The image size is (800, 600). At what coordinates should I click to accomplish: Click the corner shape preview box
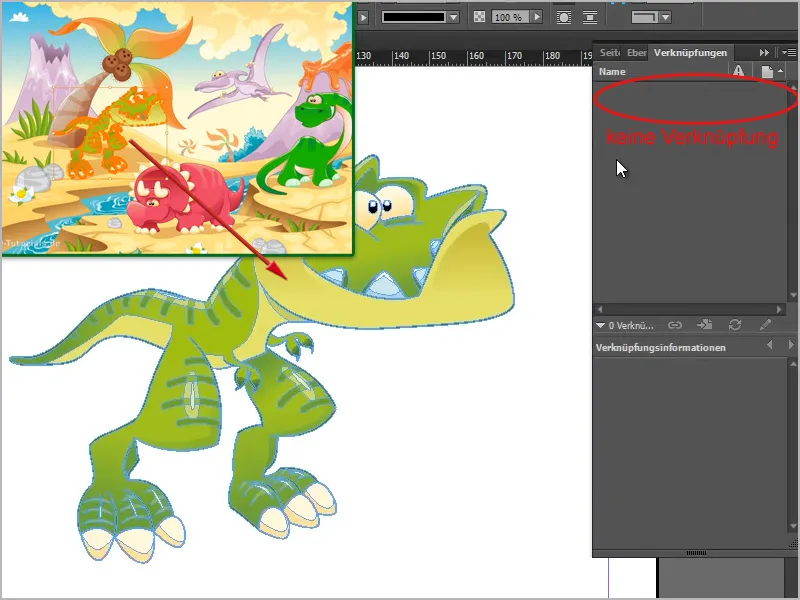(645, 17)
